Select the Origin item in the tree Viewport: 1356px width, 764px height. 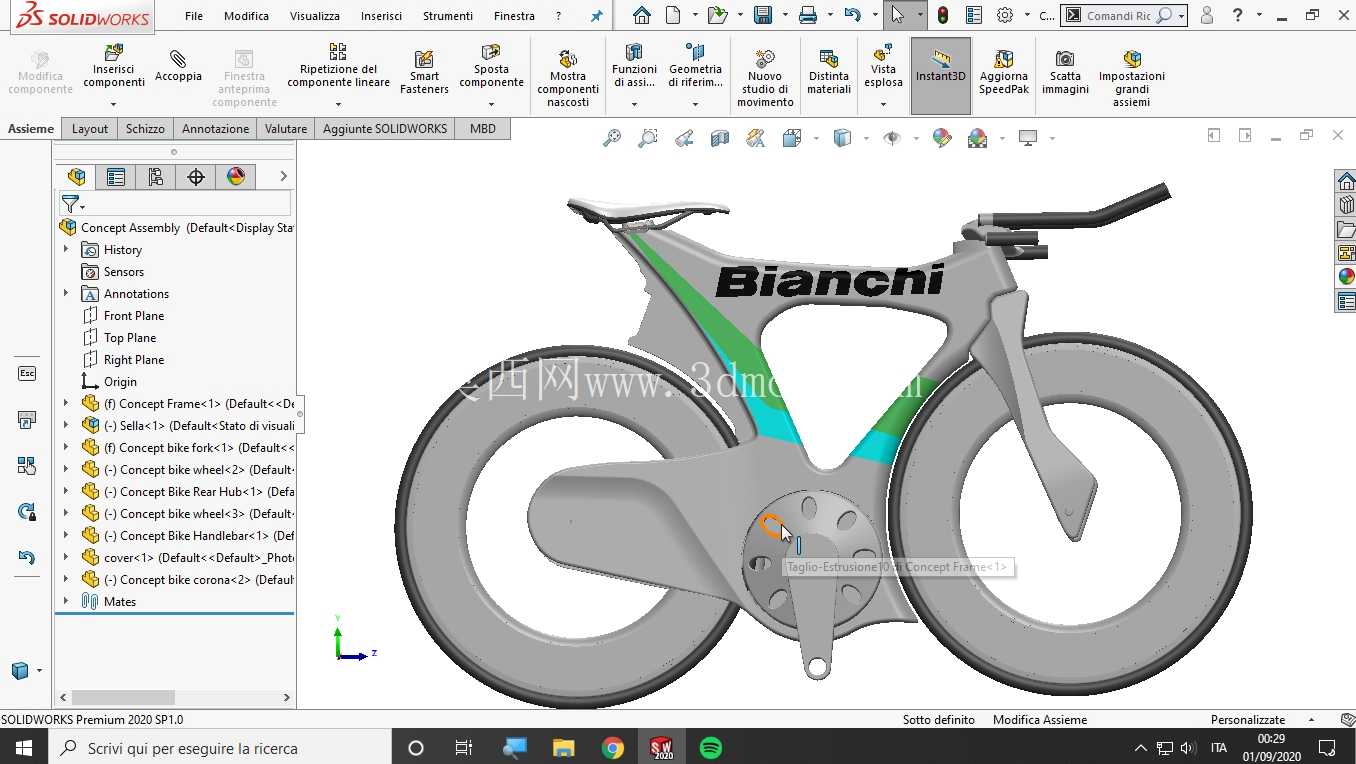click(x=120, y=382)
